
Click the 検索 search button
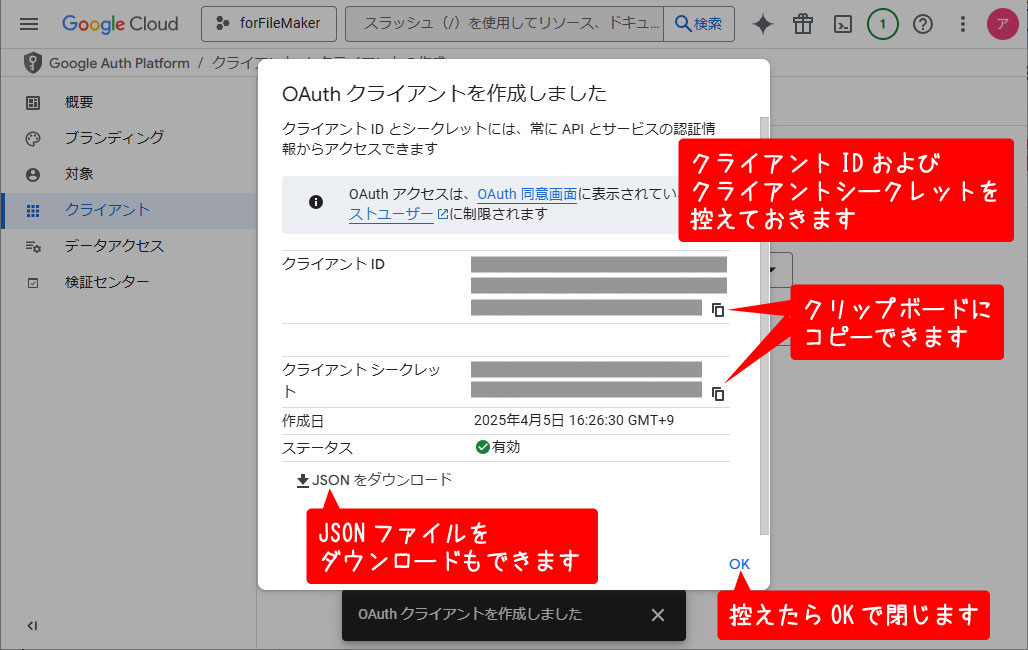click(x=699, y=24)
